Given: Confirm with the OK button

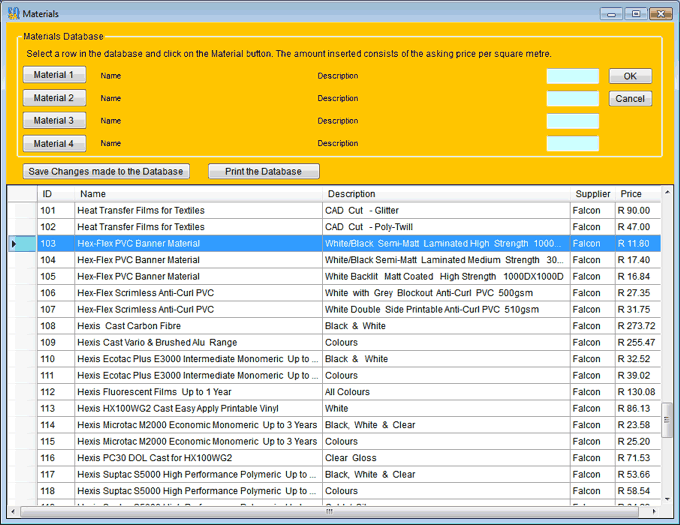Looking at the screenshot, I should 630,76.
